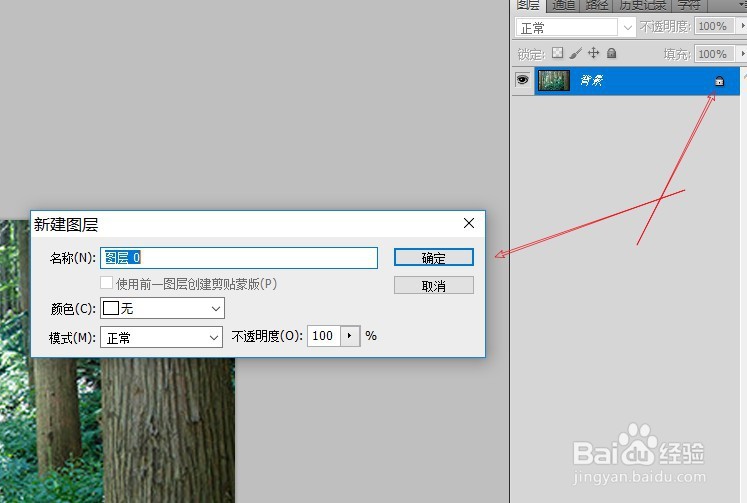Click the 名称 input field with 图层 0
This screenshot has height=503, width=747.
coord(239,258)
